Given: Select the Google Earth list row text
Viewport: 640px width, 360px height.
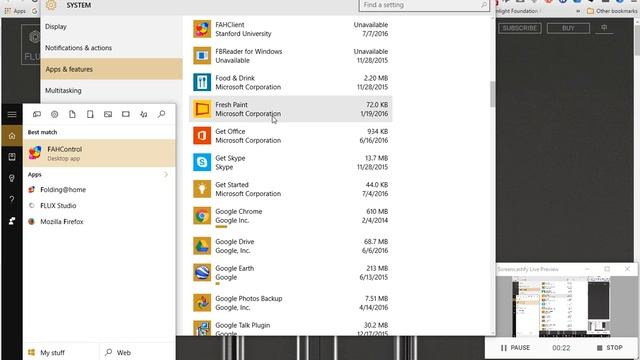Looking at the screenshot, I should coord(235,273).
